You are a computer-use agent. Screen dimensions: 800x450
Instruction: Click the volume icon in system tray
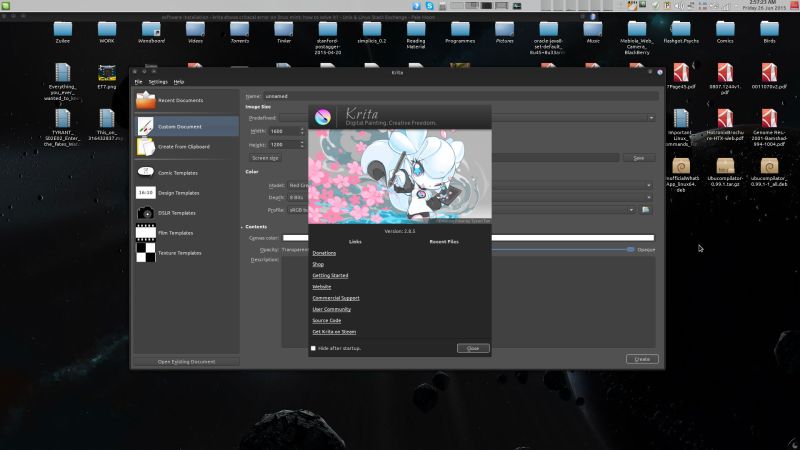pyautogui.click(x=679, y=6)
